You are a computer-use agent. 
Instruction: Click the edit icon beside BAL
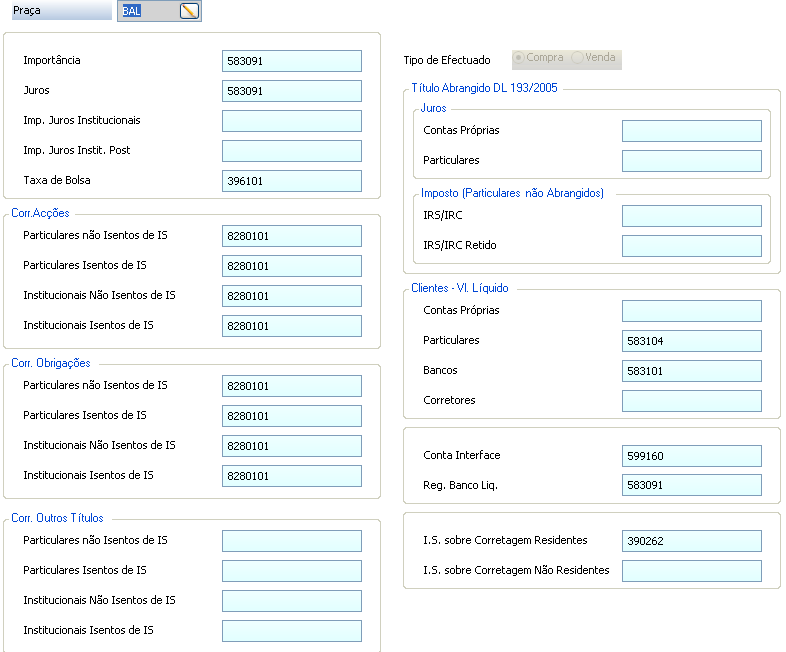(x=189, y=11)
